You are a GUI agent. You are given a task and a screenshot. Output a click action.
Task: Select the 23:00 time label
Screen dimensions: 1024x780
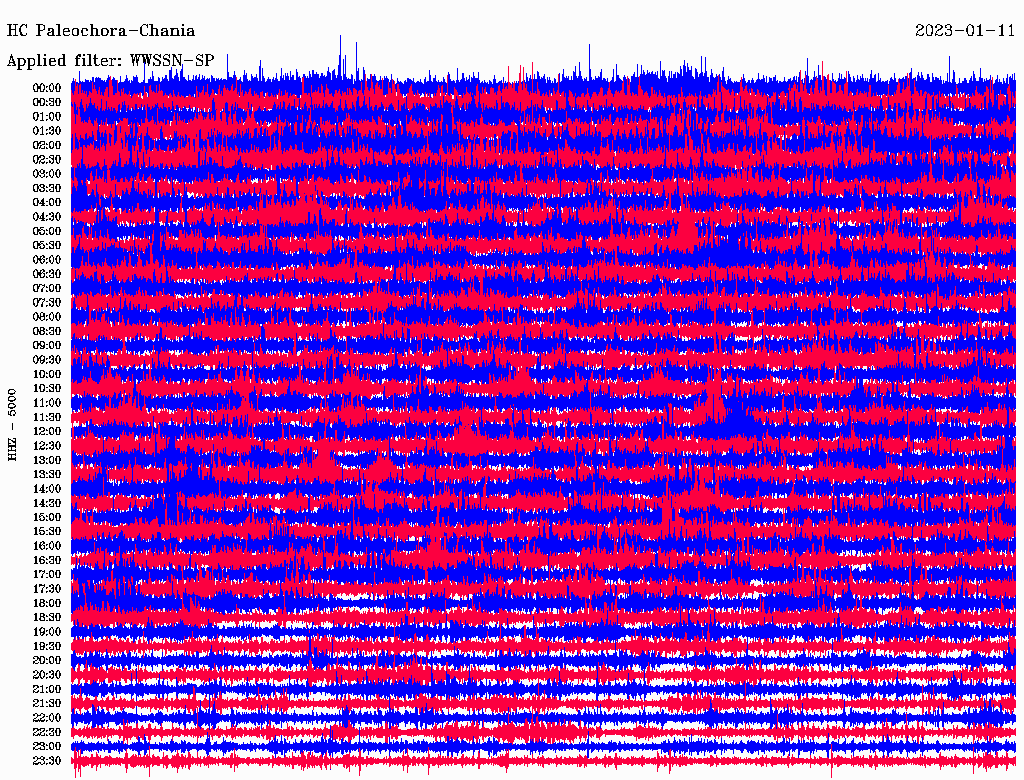[47, 747]
